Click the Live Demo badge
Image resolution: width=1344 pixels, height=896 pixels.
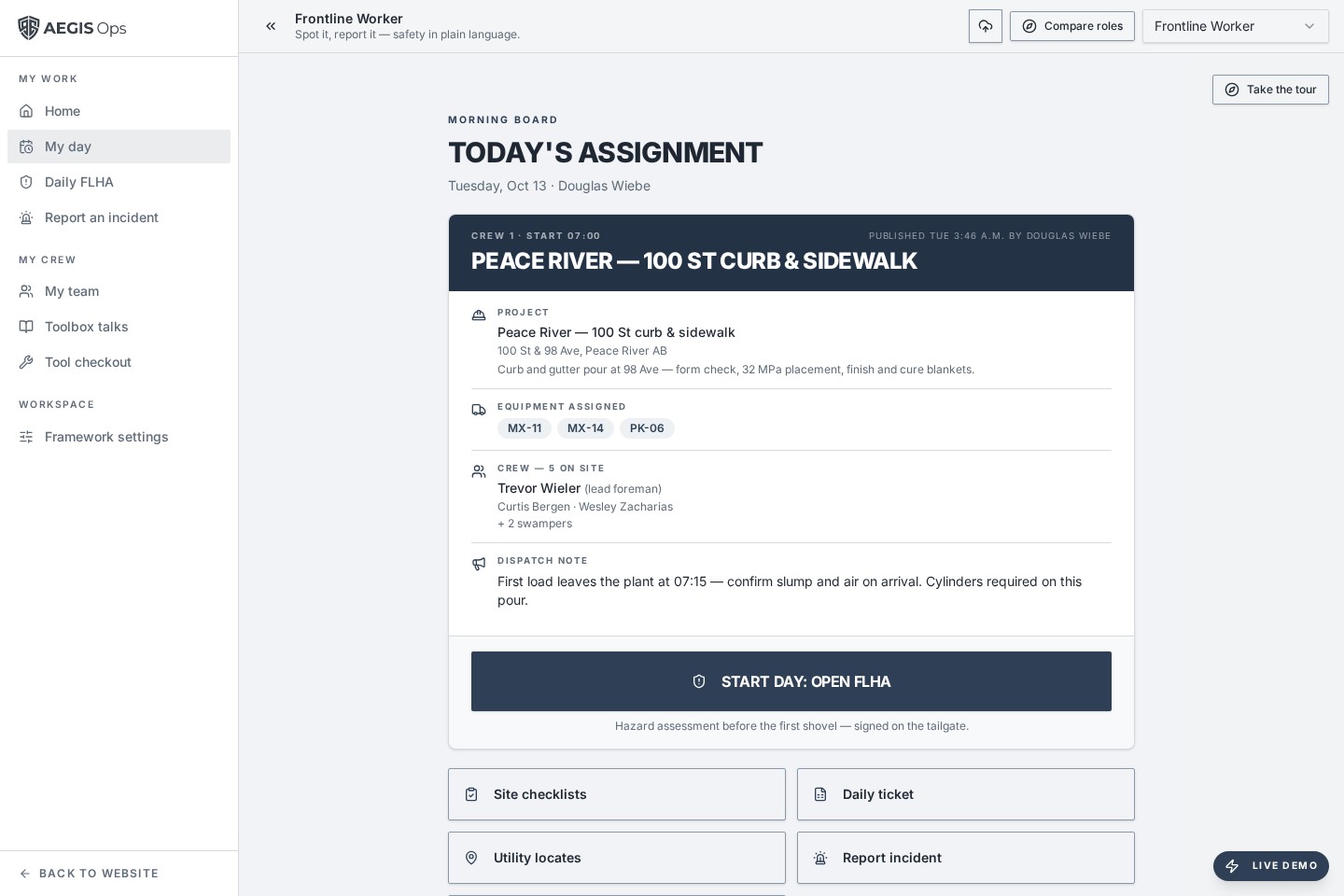point(1271,866)
